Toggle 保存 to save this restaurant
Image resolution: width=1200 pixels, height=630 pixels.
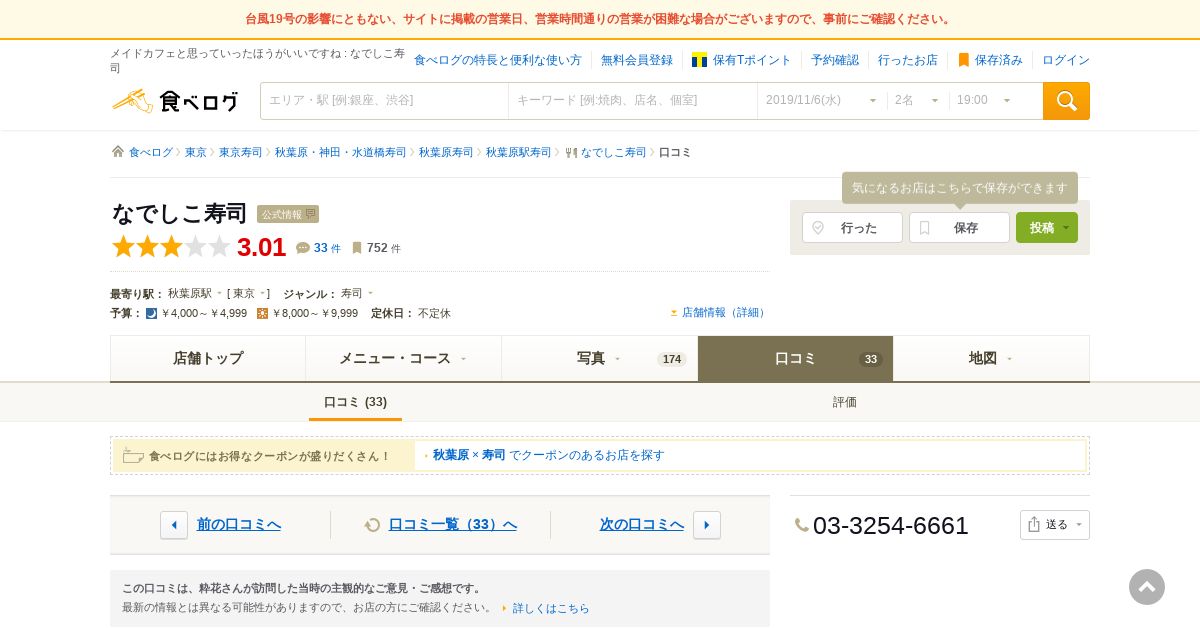tap(959, 228)
